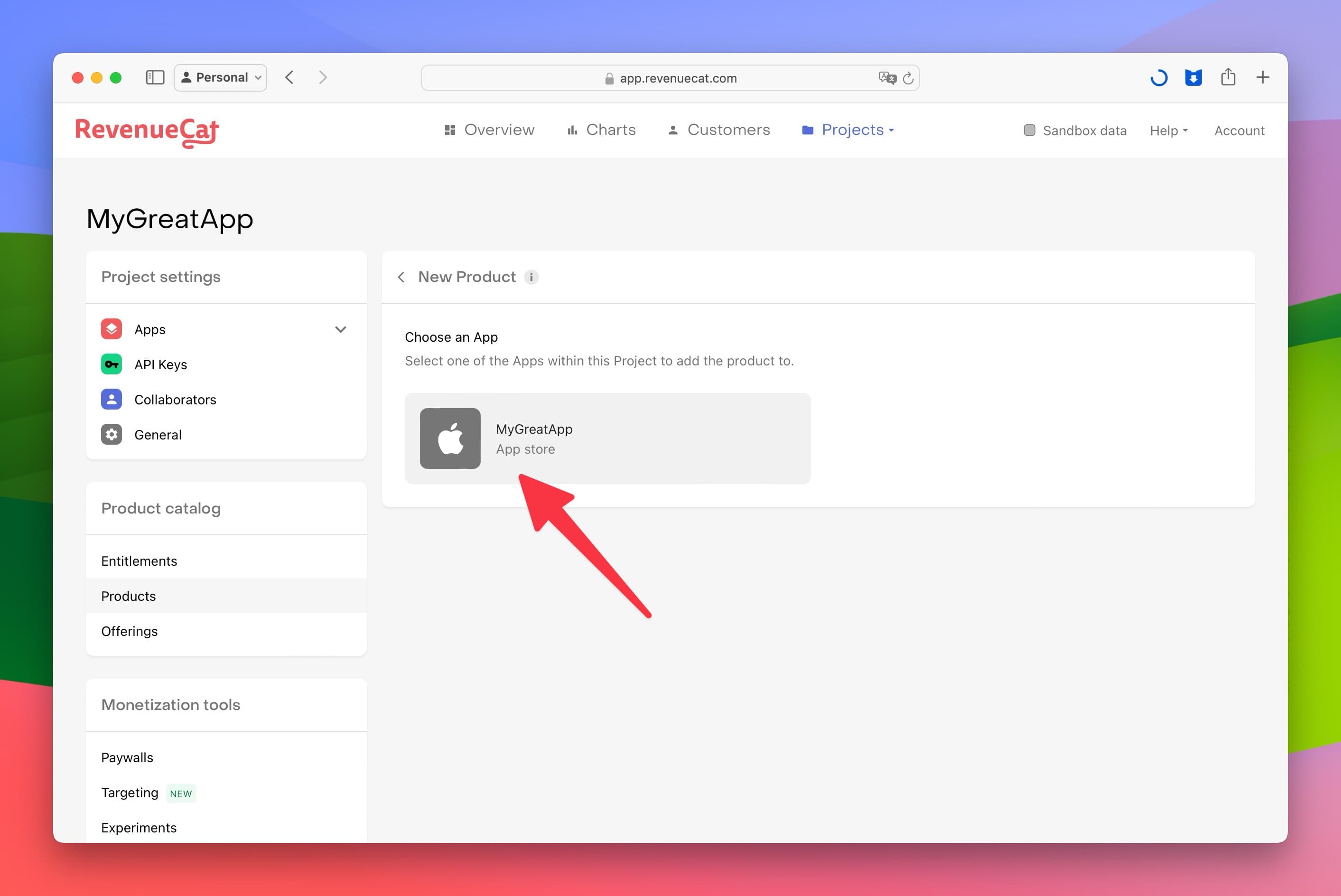This screenshot has width=1341, height=896.
Task: Click the translate icon in address bar
Action: [887, 78]
